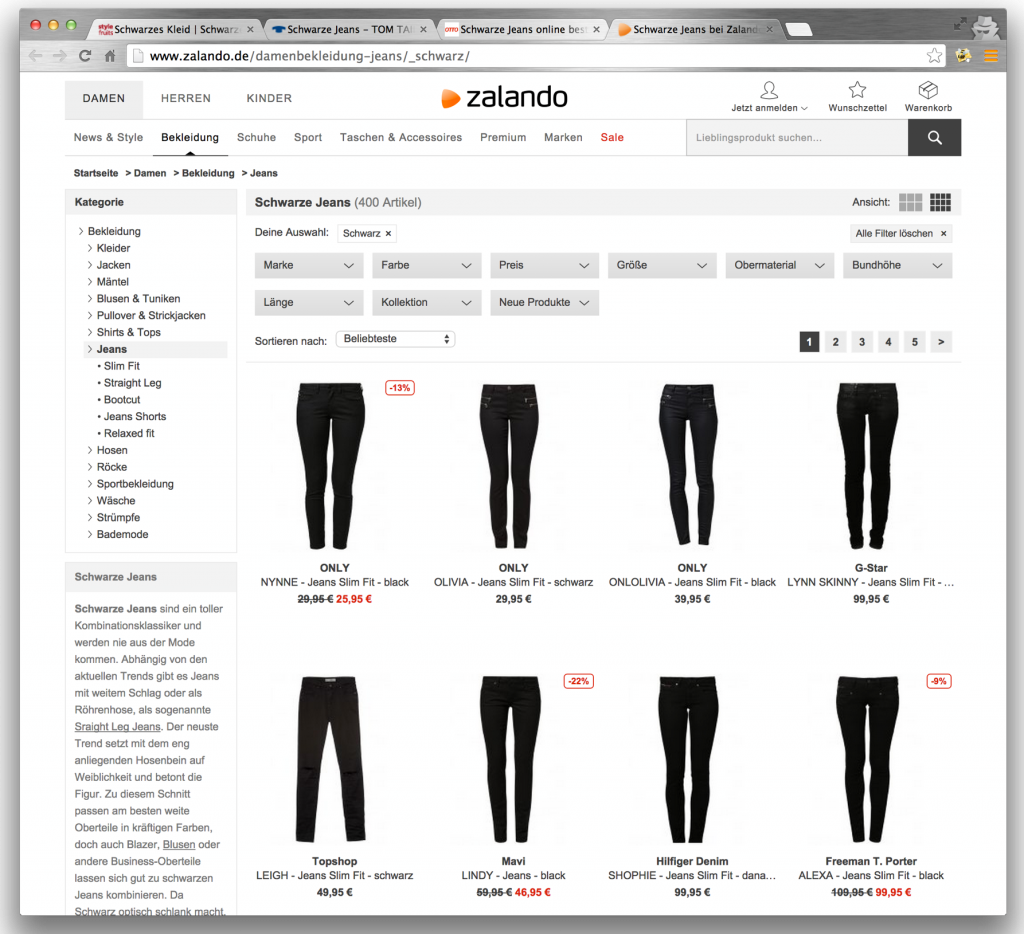Open the Bundhöhe filter dropdown
The height and width of the screenshot is (934, 1024).
(x=897, y=266)
